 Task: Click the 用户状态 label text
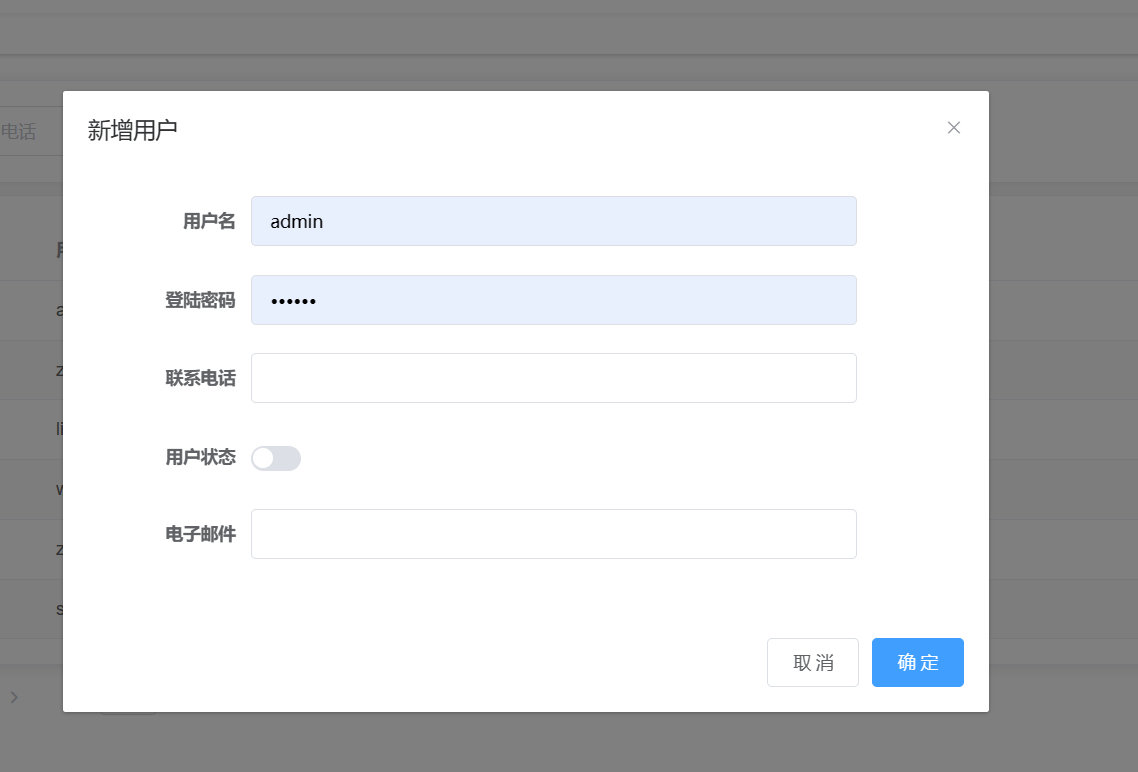coord(200,457)
